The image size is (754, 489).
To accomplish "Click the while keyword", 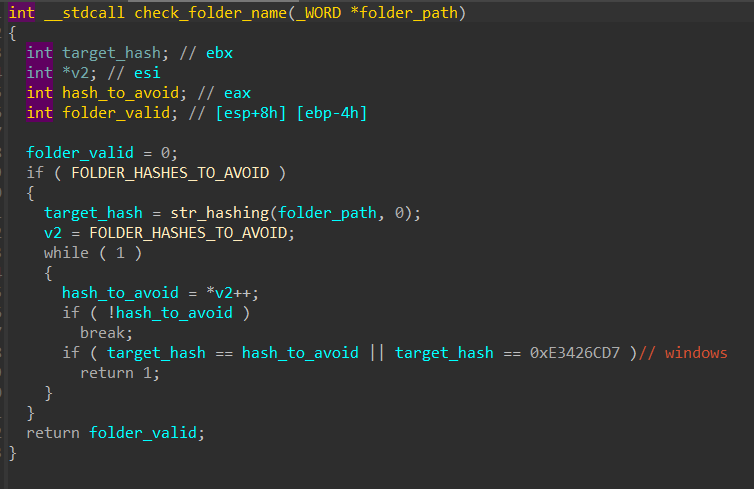I will click(x=66, y=253).
